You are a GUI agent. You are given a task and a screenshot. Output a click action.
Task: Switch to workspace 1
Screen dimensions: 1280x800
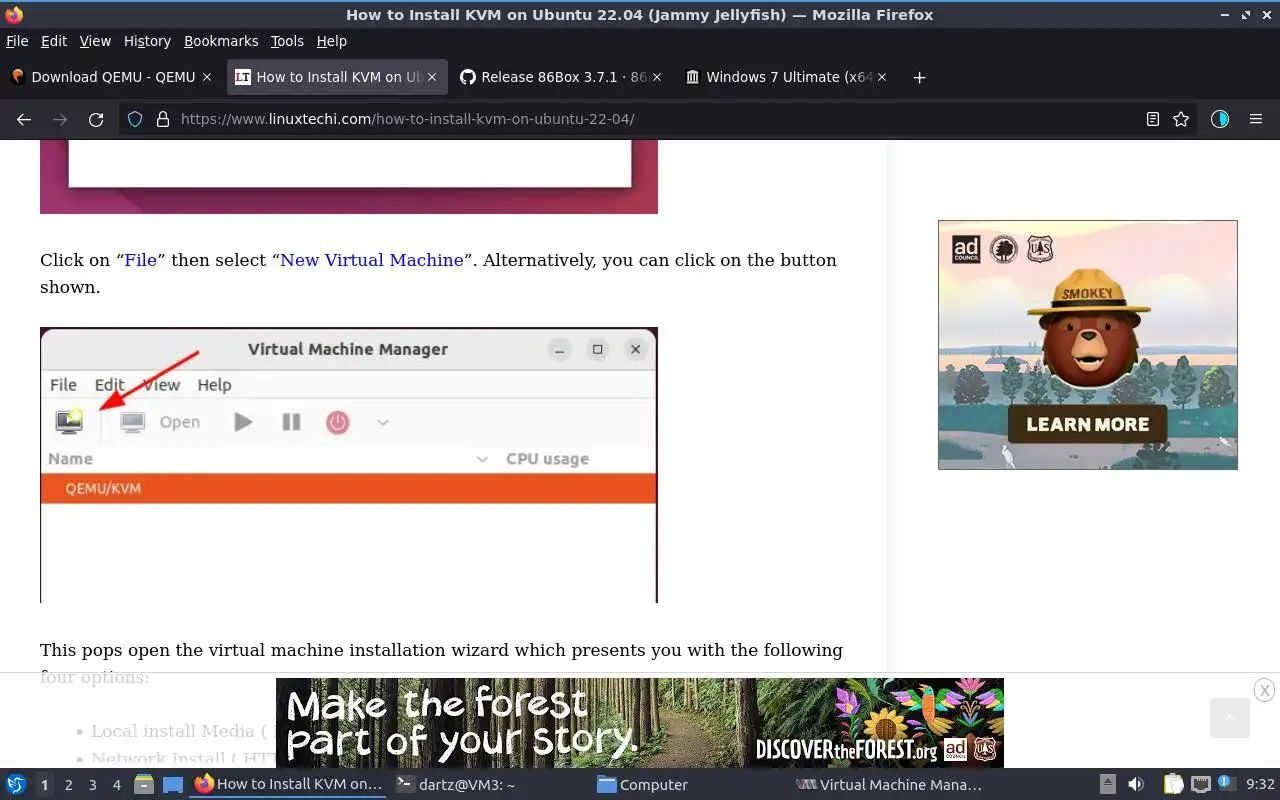pos(44,785)
